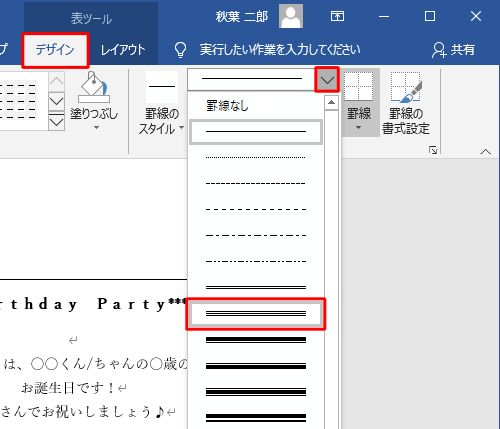Select 罫線の書式設定 border painter
This screenshot has height=429, width=500.
[x=406, y=103]
